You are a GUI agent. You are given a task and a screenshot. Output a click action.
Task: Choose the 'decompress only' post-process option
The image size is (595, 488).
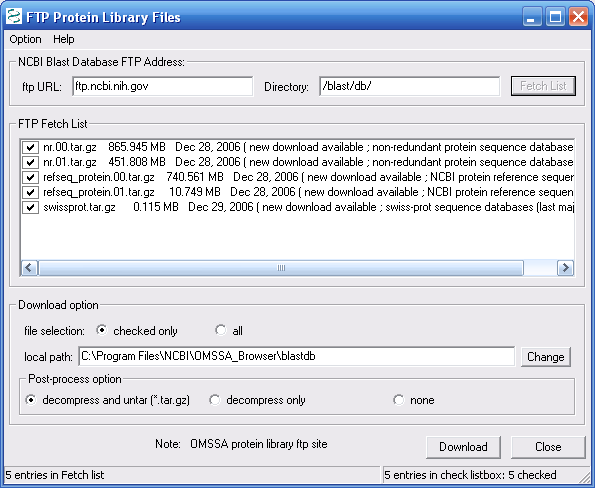pos(214,400)
